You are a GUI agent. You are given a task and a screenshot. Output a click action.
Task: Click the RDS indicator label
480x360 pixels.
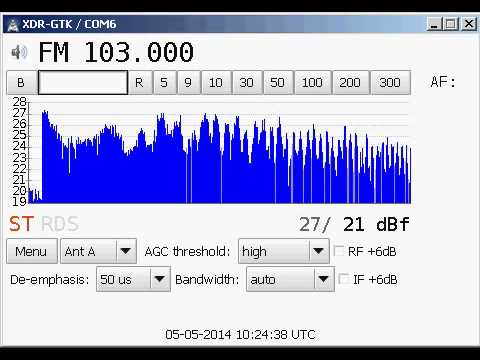point(60,224)
